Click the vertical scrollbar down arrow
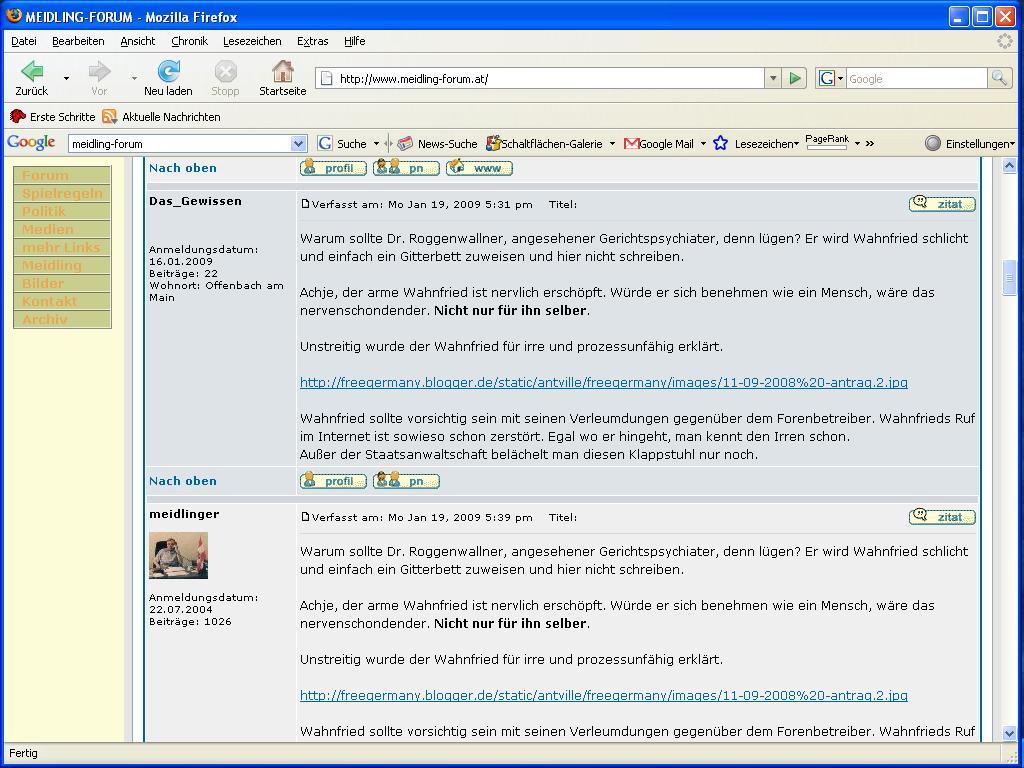Image resolution: width=1024 pixels, height=768 pixels. 1009,733
